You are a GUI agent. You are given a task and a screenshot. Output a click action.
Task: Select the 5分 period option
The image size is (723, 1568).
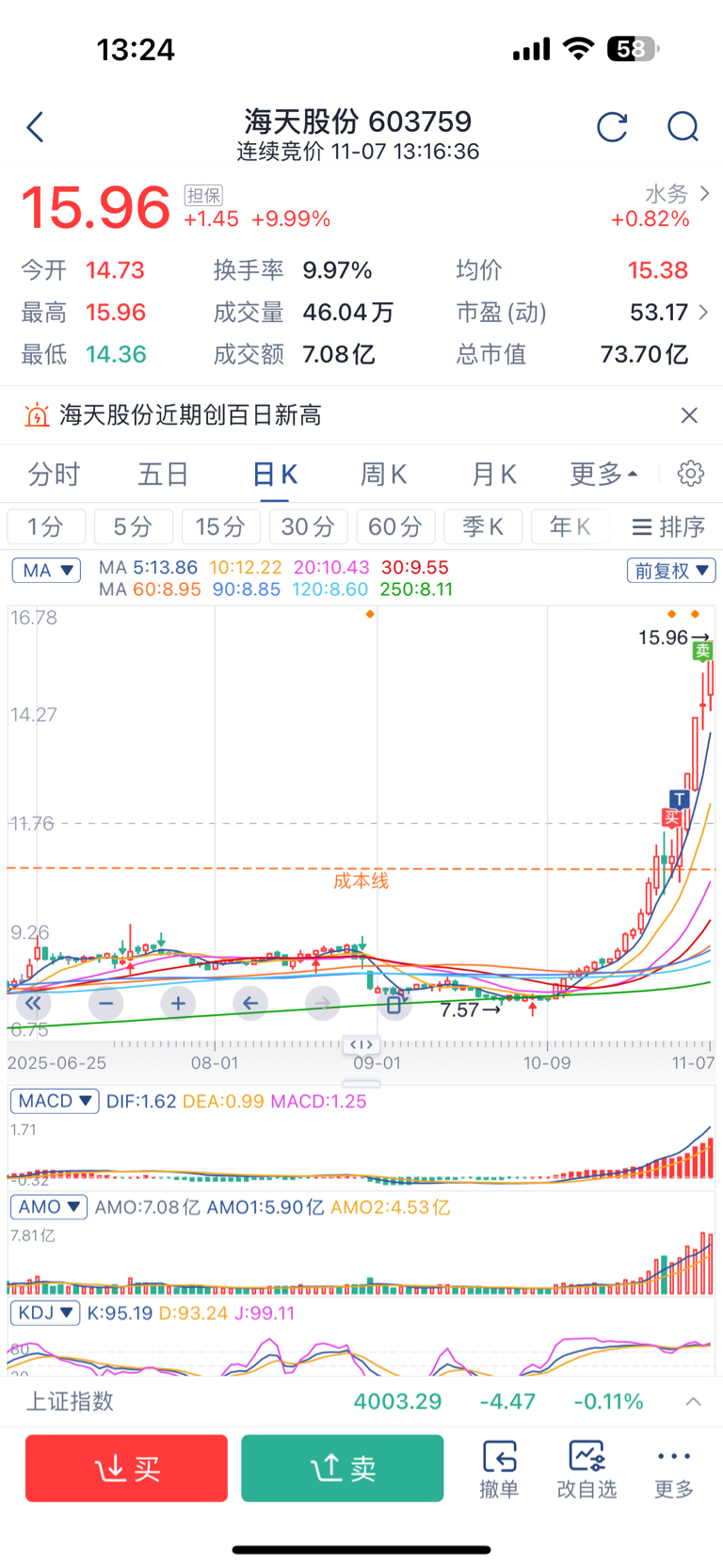pos(134,526)
